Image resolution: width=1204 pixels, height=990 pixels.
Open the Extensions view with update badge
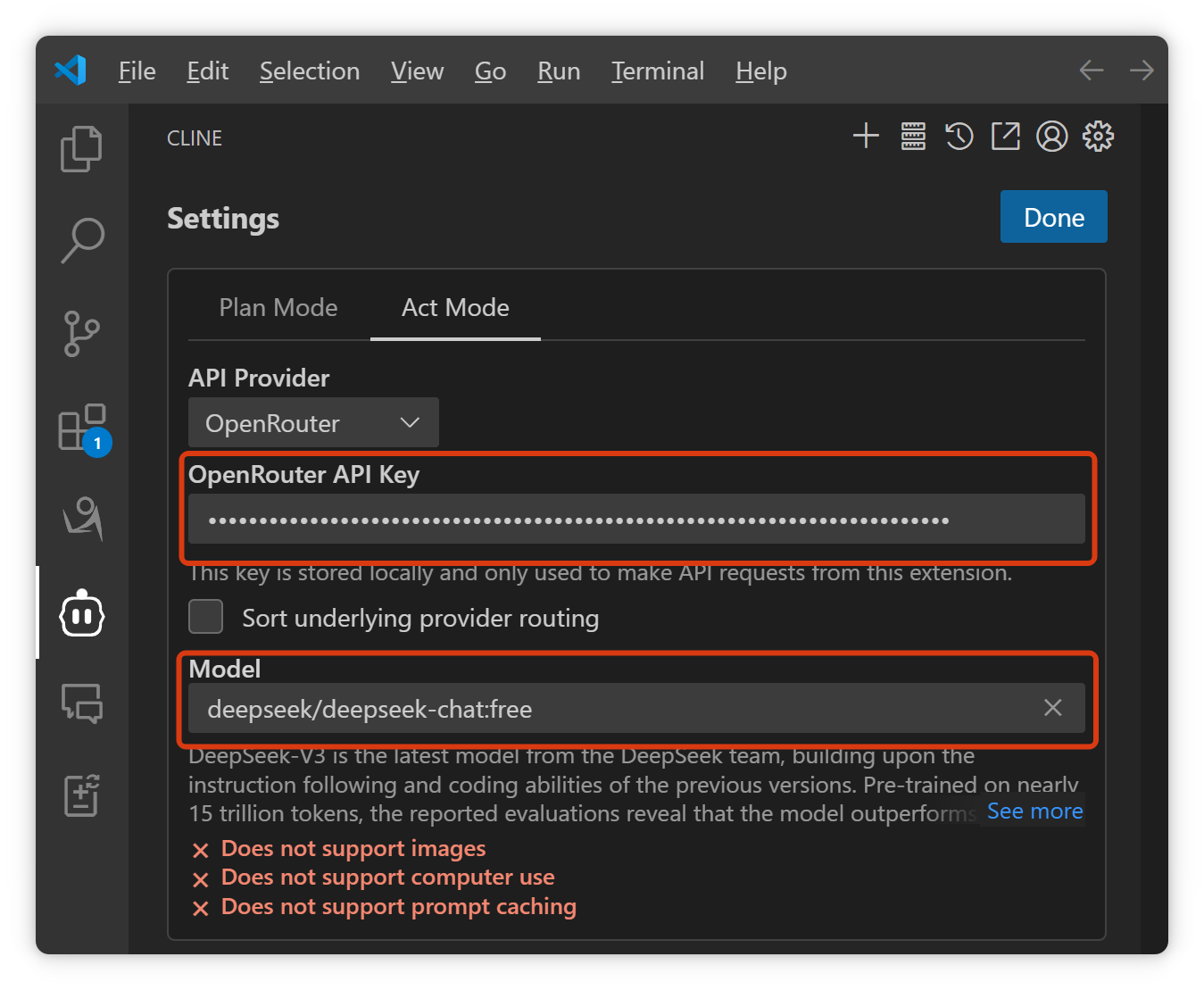[x=81, y=428]
